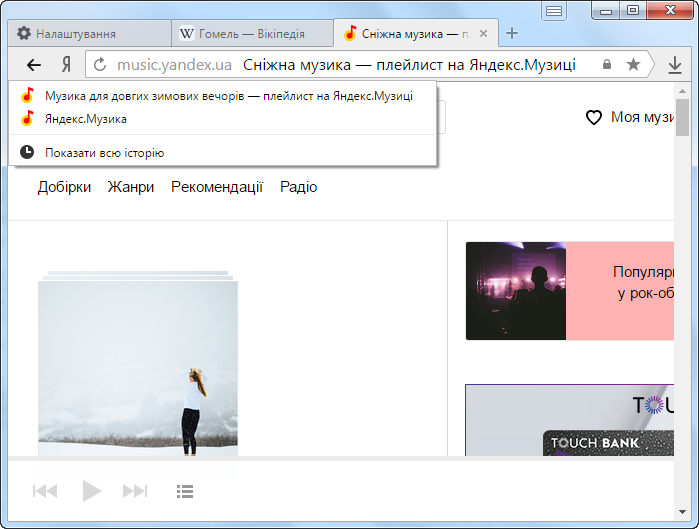The image size is (699, 529).
Task: Open the Добірки section
Action: [64, 187]
